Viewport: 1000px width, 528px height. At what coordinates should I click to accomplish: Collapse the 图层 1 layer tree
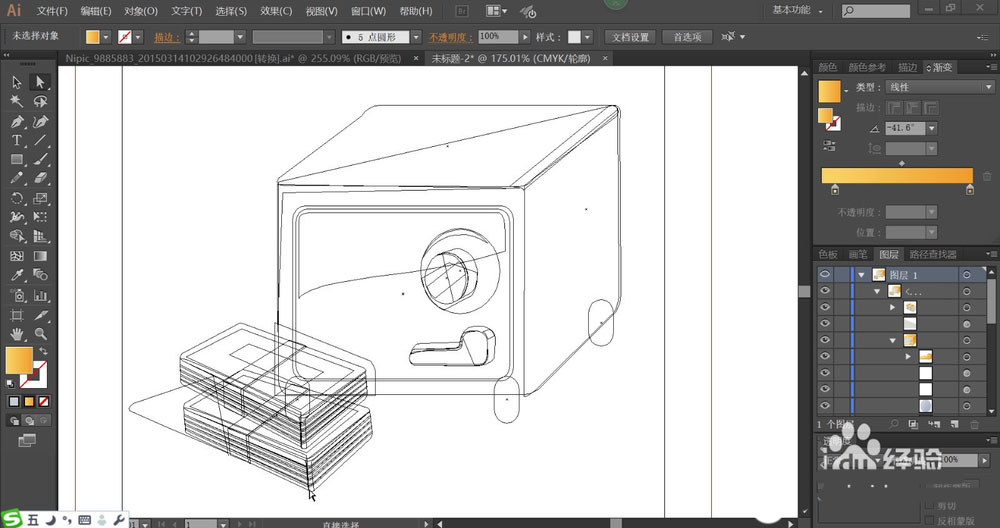click(860, 275)
